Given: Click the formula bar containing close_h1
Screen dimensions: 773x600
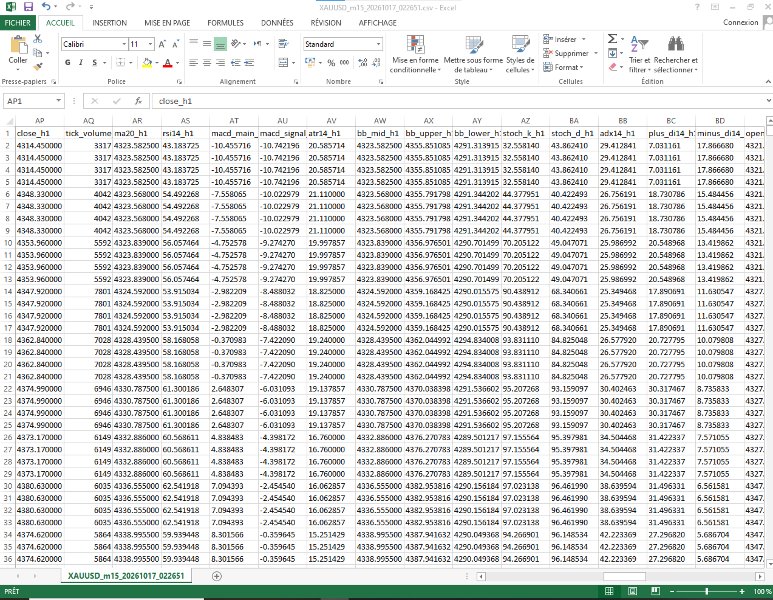Looking at the screenshot, I should click(x=458, y=101).
